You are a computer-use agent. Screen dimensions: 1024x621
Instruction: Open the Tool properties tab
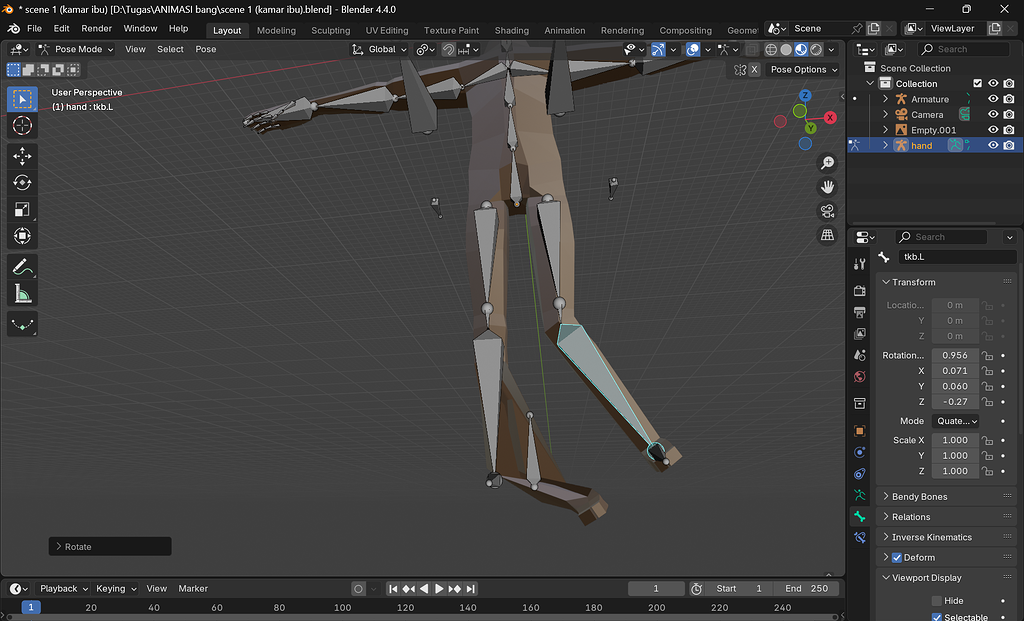[x=859, y=264]
